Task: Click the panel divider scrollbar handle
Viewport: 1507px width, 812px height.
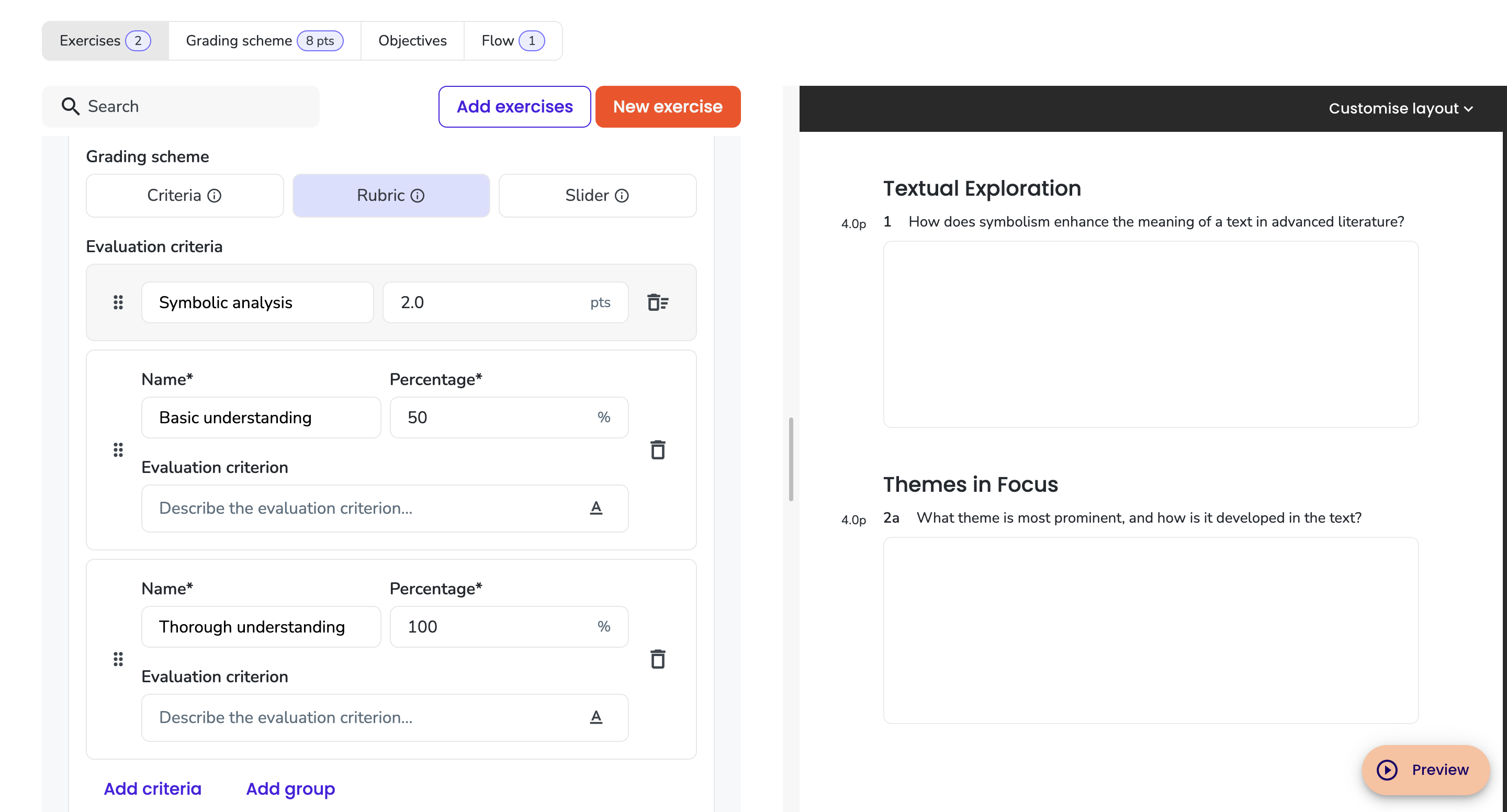Action: 791,459
